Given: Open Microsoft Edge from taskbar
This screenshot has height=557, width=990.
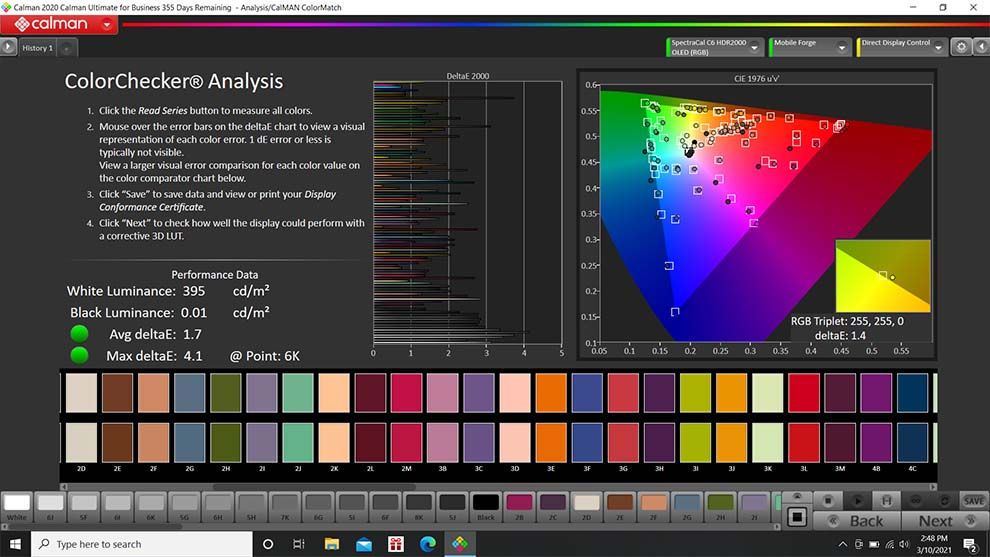Looking at the screenshot, I should 427,544.
